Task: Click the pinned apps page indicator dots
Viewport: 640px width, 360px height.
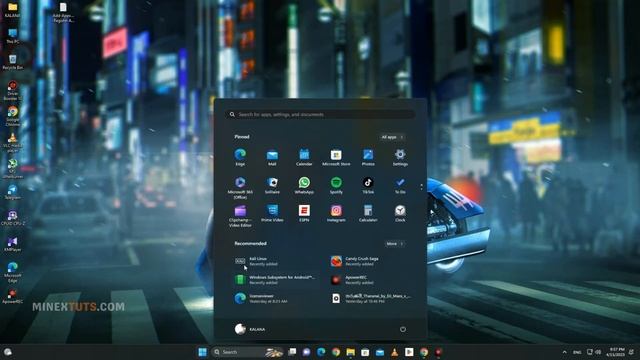Action: (x=421, y=187)
